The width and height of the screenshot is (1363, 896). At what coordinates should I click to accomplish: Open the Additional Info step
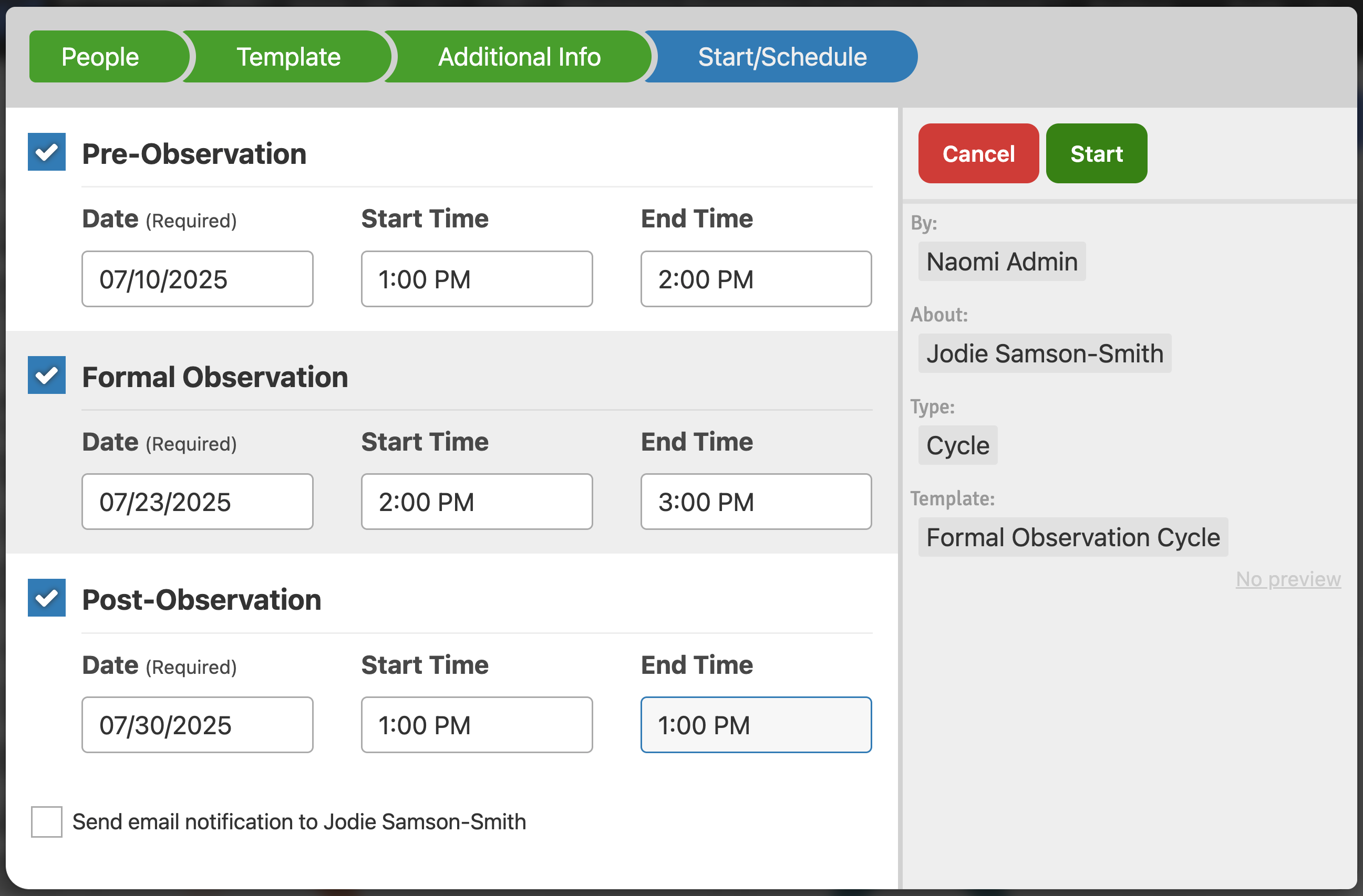click(519, 57)
